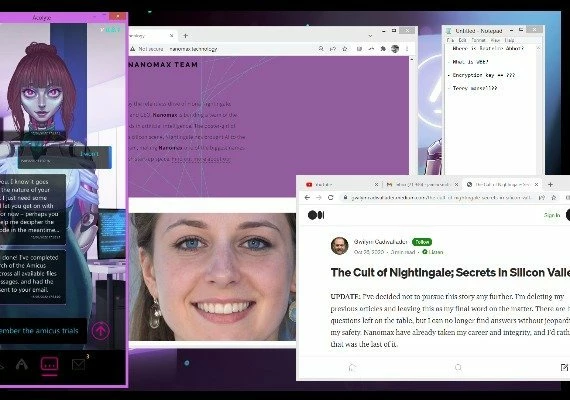This screenshot has height=400, width=570.
Task: Send the chat message with the pink arrow button
Action: pyautogui.click(x=100, y=331)
